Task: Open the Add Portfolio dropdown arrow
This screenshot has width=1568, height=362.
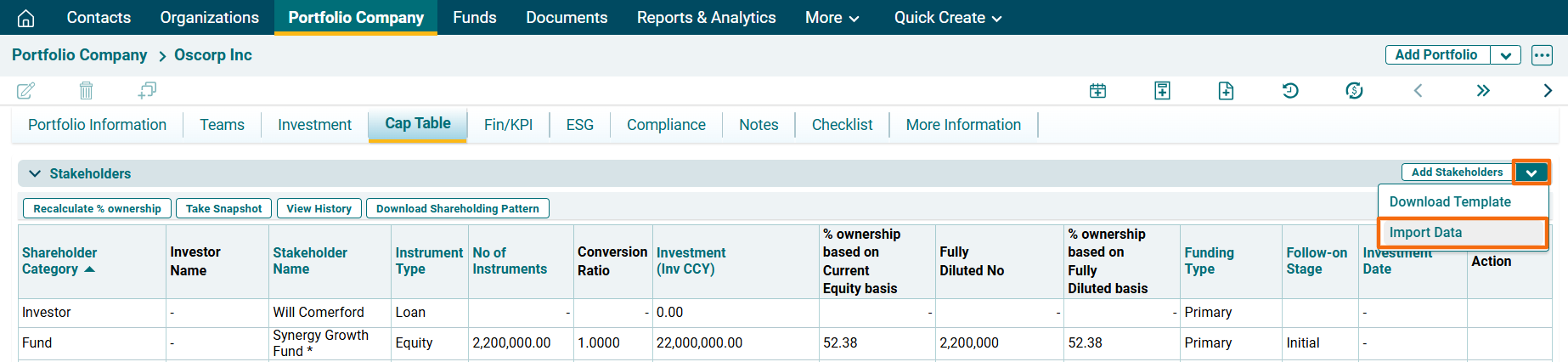Action: pyautogui.click(x=1505, y=55)
